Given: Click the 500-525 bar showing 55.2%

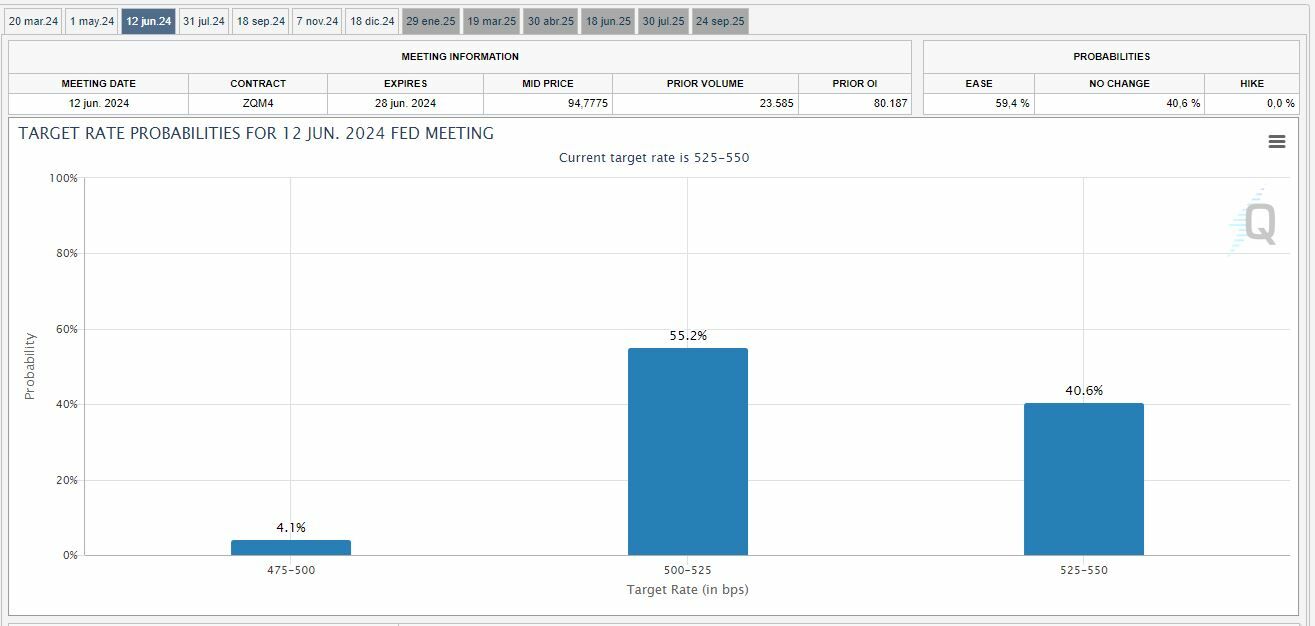Looking at the screenshot, I should point(687,451).
